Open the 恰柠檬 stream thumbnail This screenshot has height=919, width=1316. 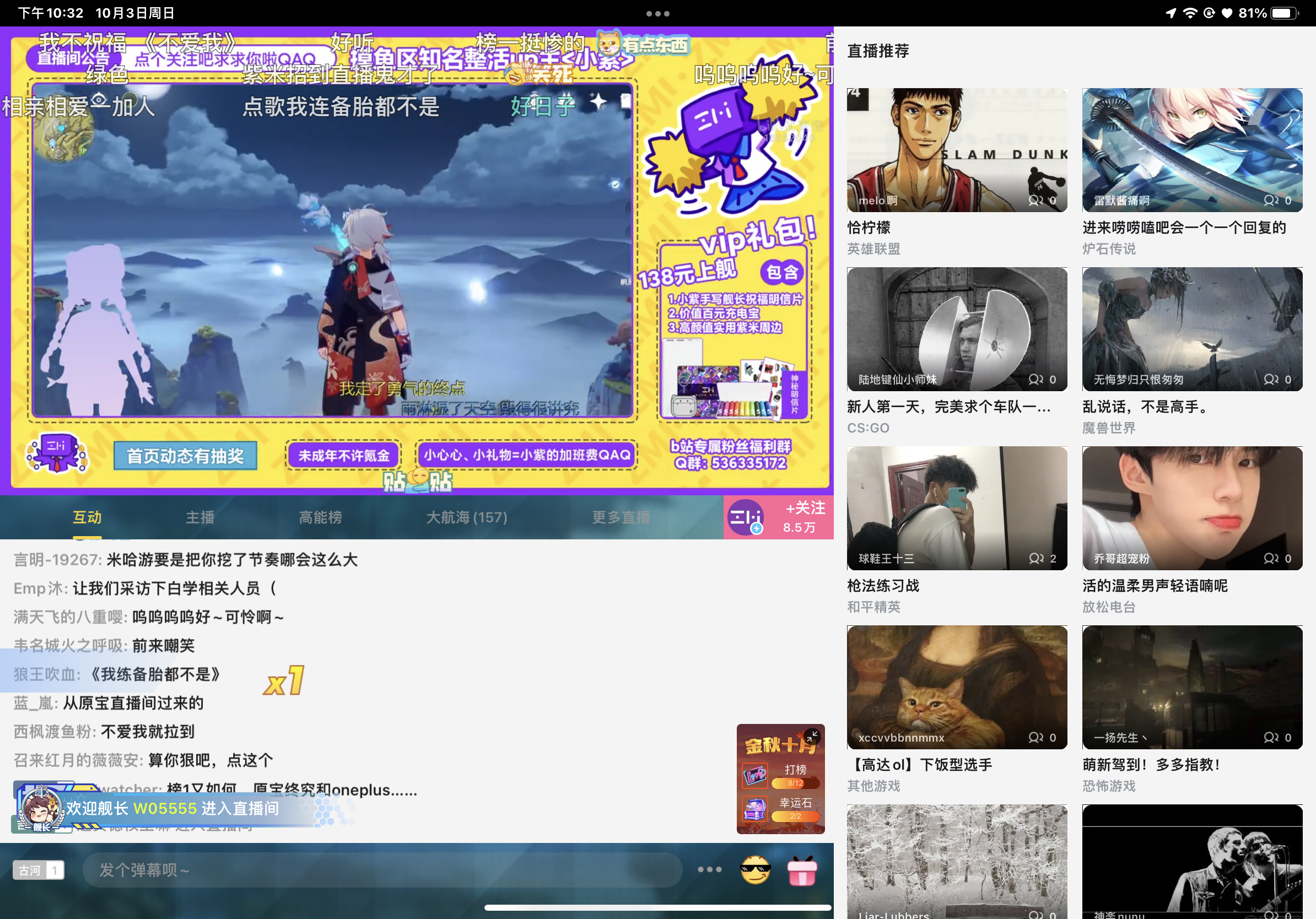(957, 150)
